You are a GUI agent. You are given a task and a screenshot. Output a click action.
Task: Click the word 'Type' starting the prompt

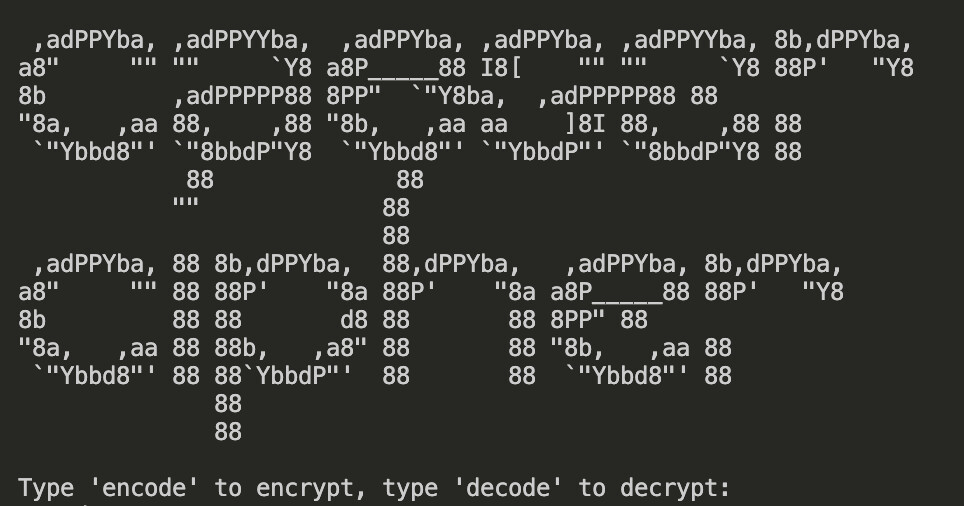[x=46, y=488]
